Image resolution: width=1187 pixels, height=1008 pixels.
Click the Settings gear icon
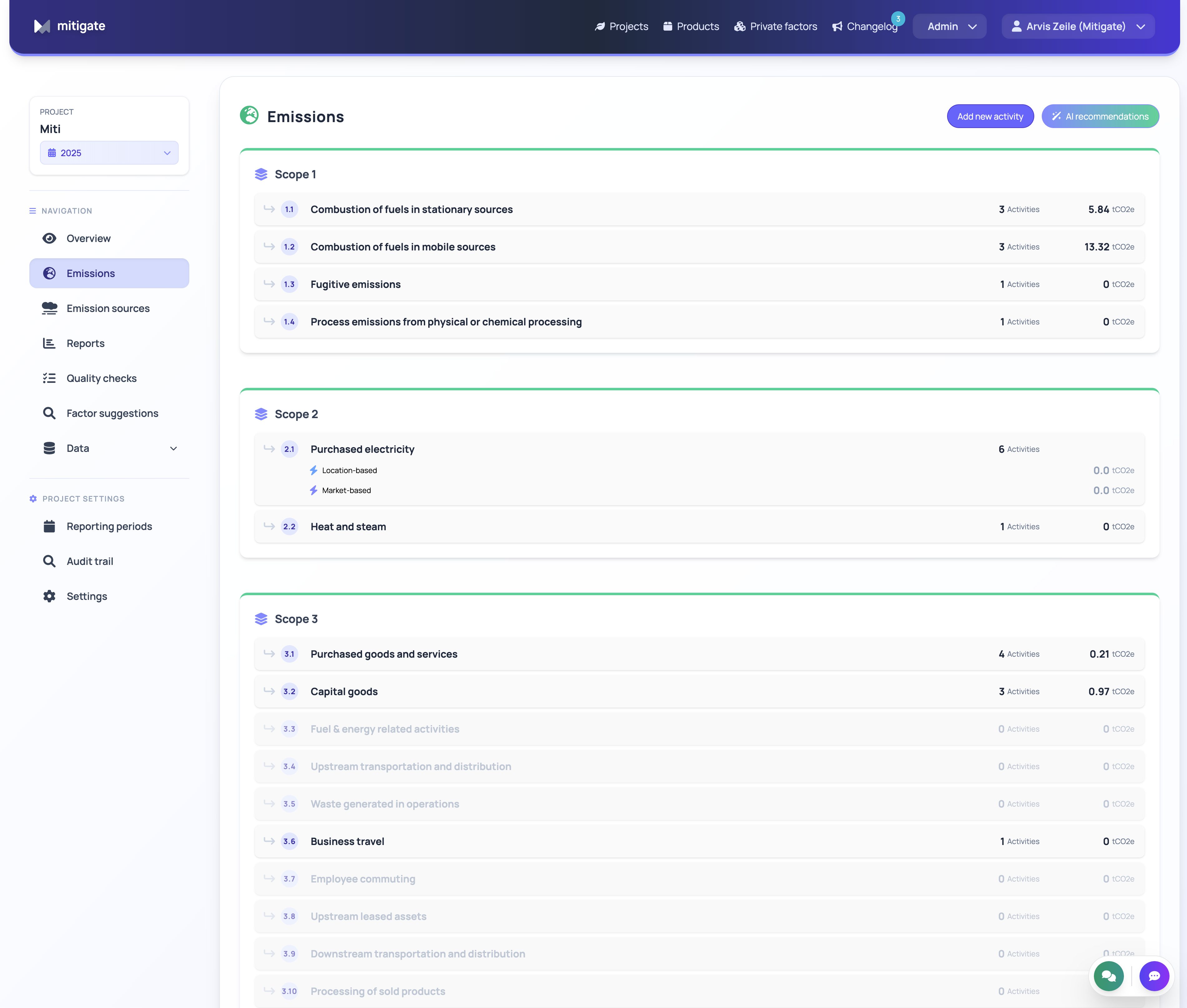[49, 596]
